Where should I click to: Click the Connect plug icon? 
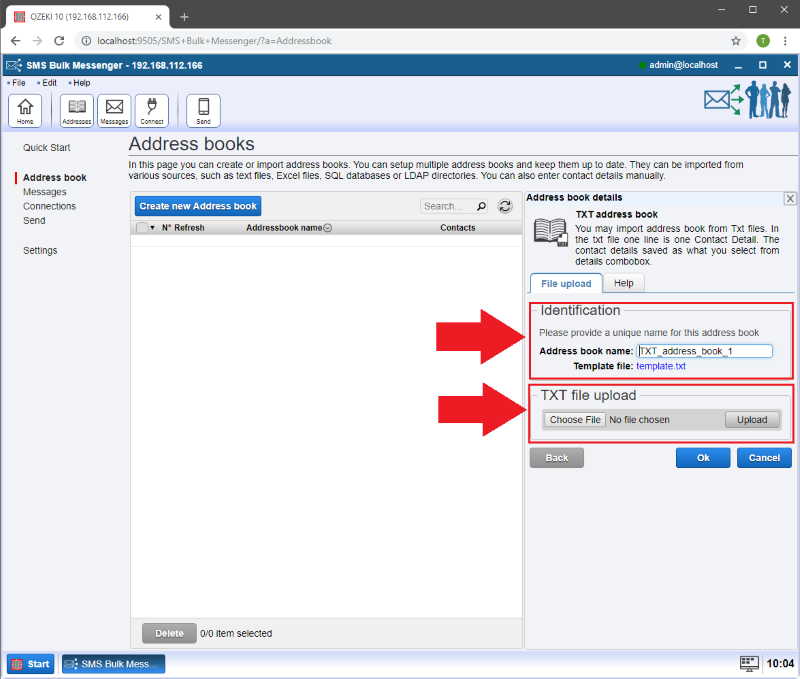(x=152, y=110)
